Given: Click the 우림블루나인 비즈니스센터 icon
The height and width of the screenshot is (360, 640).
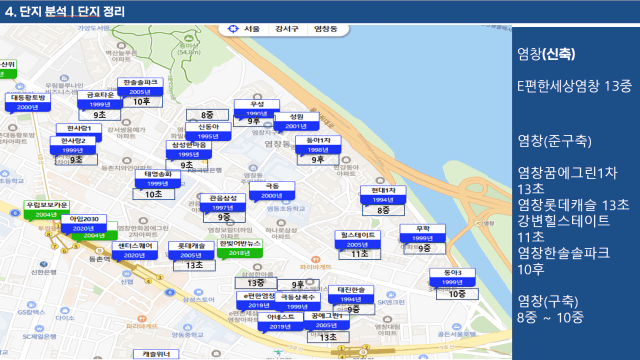Looking at the screenshot, I should point(64,78).
